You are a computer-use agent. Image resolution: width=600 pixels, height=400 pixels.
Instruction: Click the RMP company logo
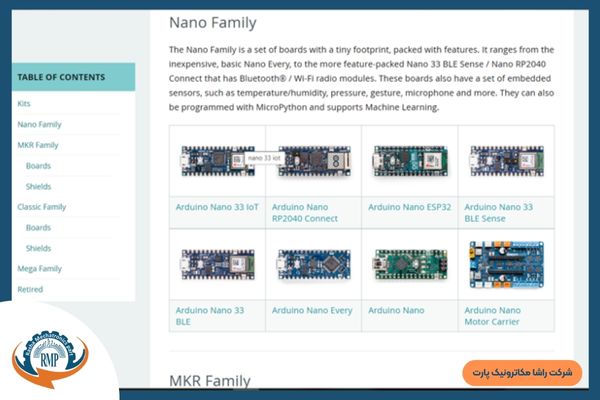pos(50,355)
